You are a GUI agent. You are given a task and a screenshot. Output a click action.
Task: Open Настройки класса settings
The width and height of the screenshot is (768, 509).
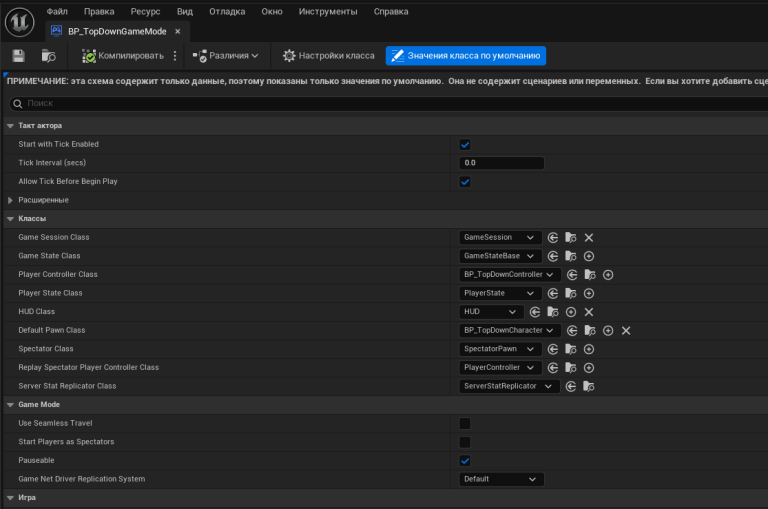(328, 56)
